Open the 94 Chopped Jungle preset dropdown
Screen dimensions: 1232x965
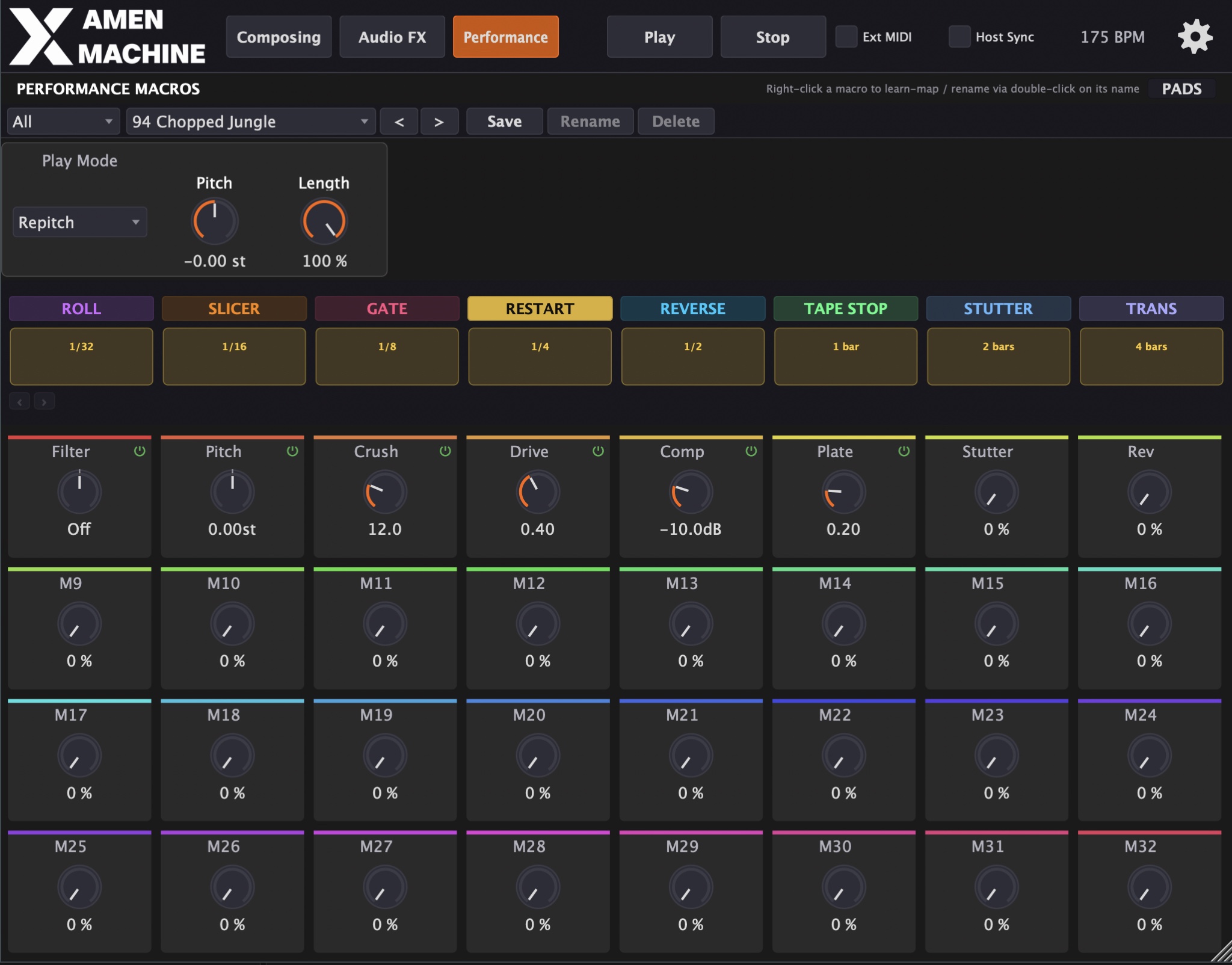click(251, 122)
